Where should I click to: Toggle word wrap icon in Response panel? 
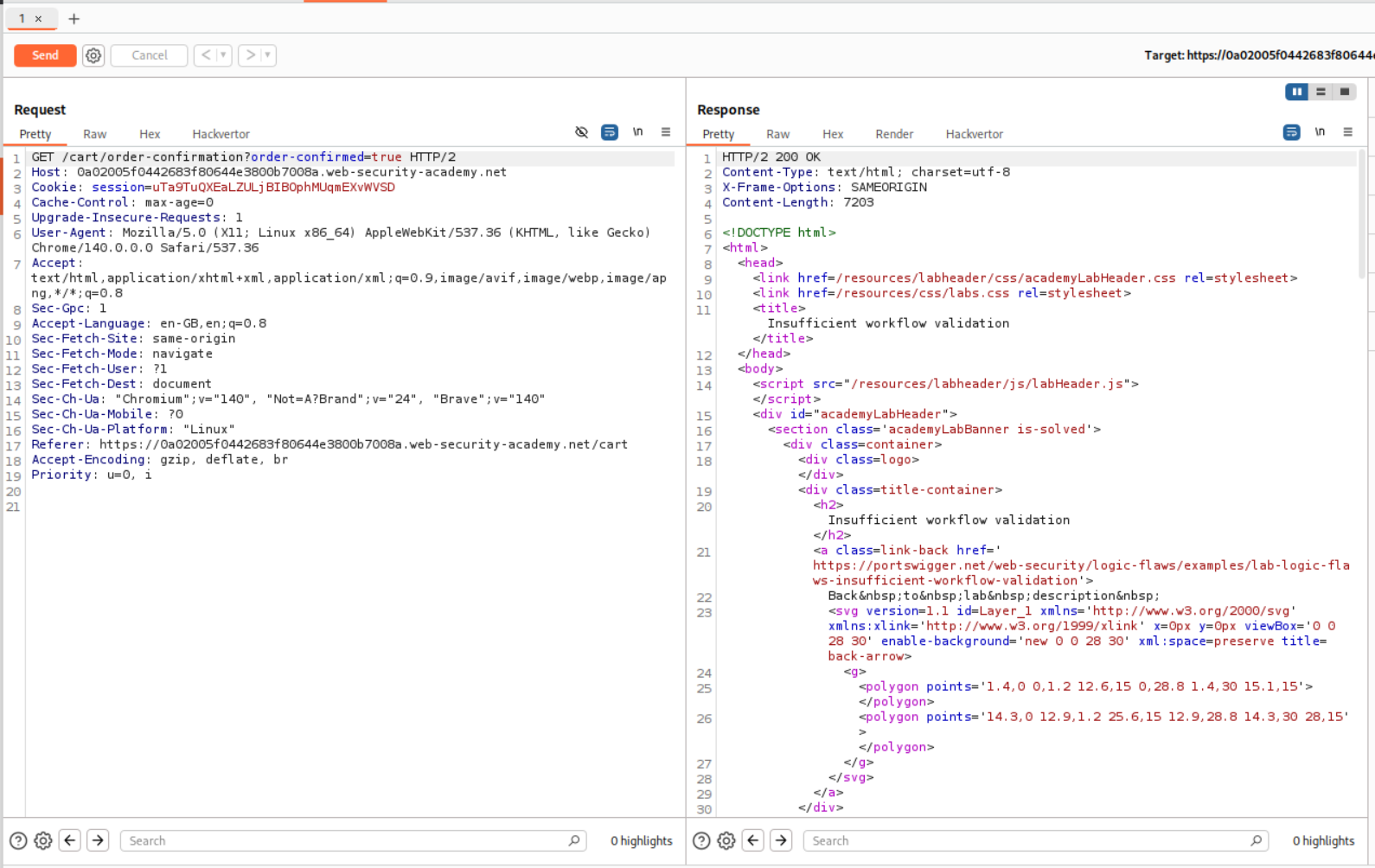pos(1291,132)
